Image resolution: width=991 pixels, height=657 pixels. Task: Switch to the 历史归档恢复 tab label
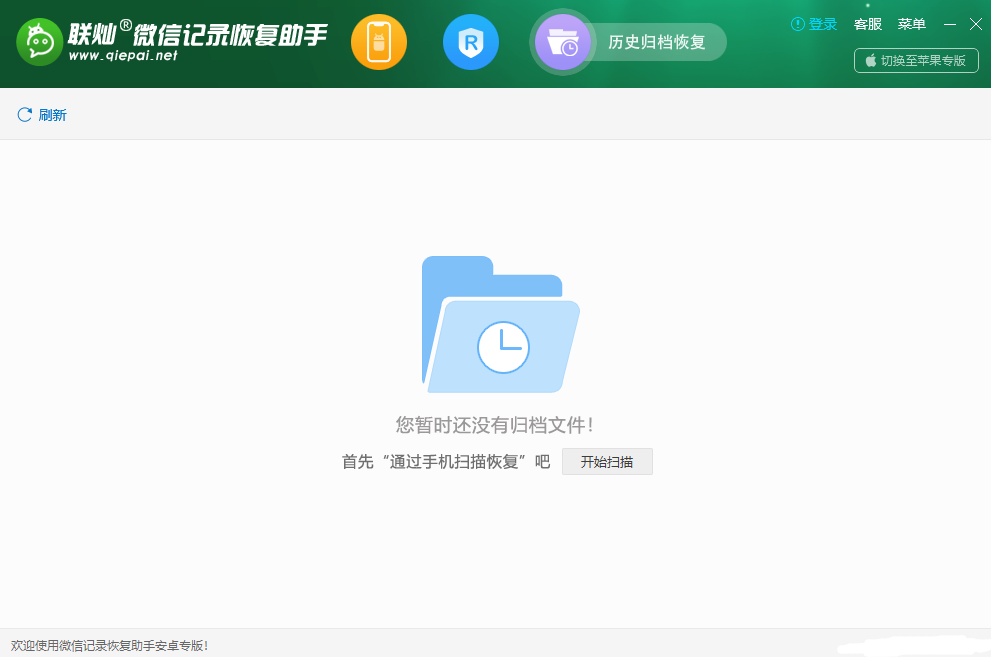click(657, 42)
